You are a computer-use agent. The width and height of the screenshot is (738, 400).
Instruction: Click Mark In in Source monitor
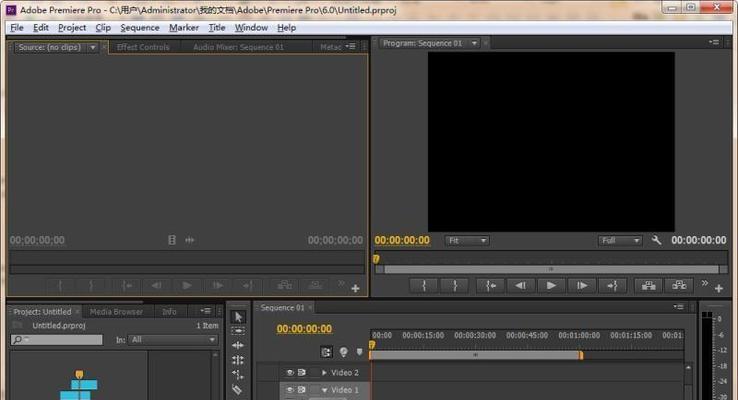[x=60, y=285]
